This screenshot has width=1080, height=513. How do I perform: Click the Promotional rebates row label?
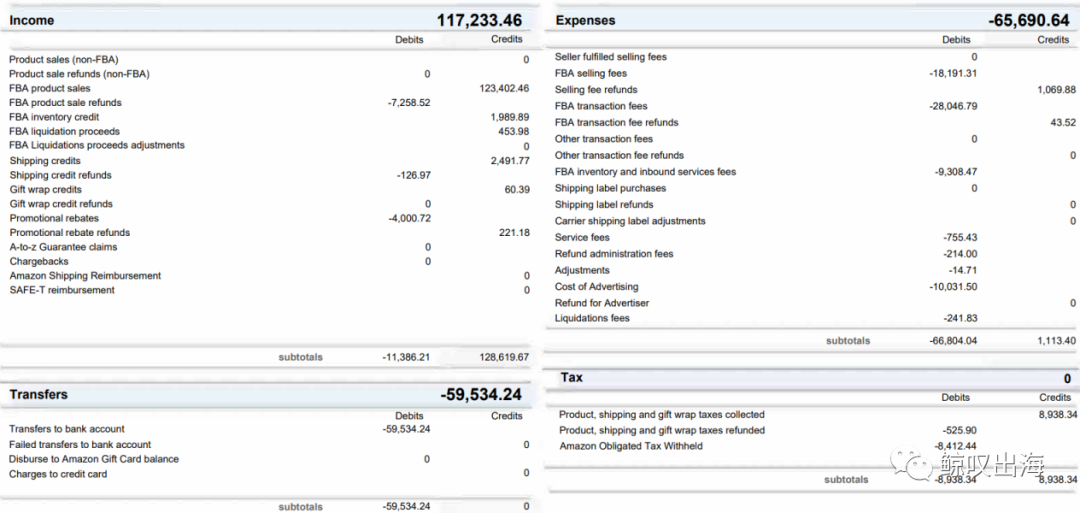54,218
